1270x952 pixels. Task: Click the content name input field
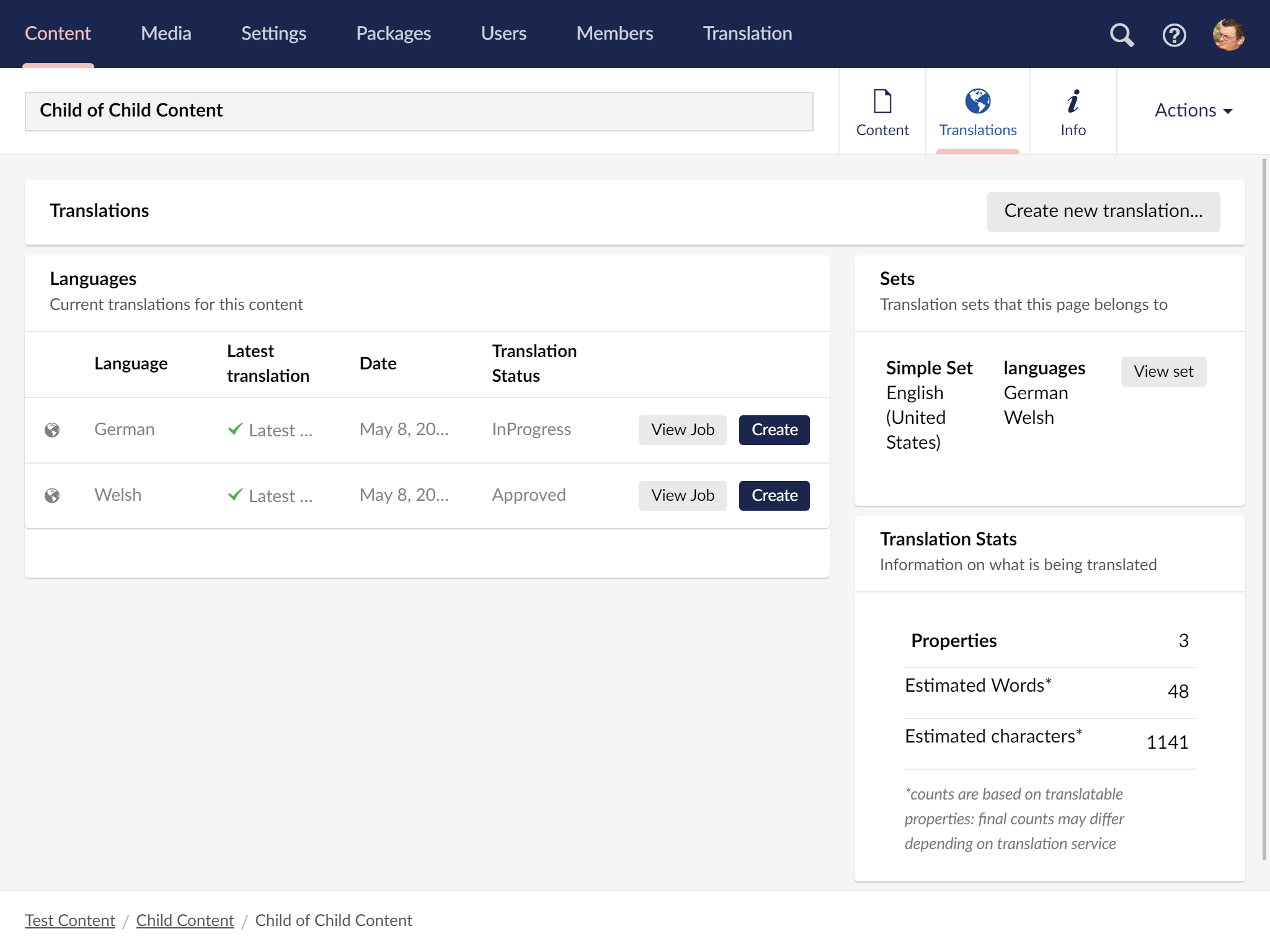coord(419,111)
